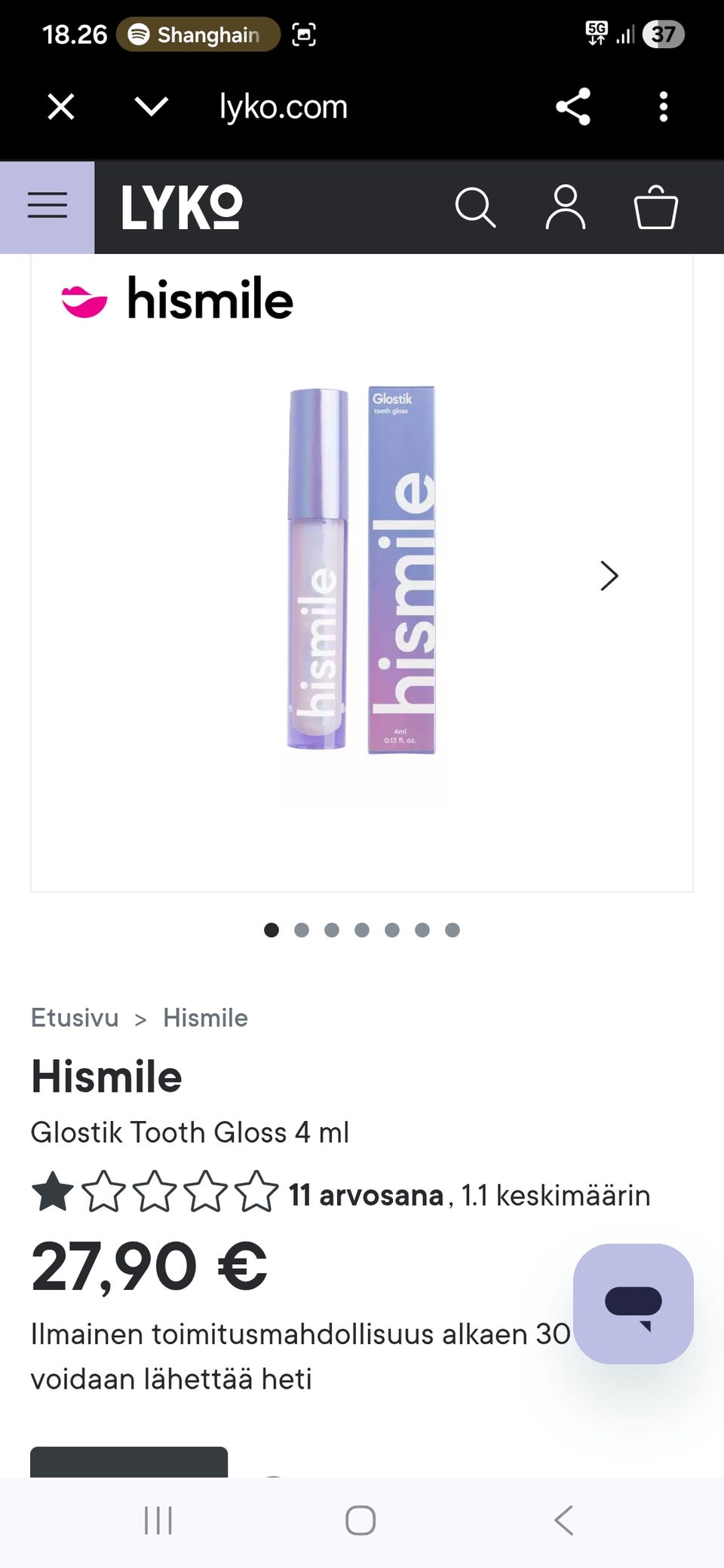Tap the LYKO logo
This screenshot has width=724, height=1568.
182,207
